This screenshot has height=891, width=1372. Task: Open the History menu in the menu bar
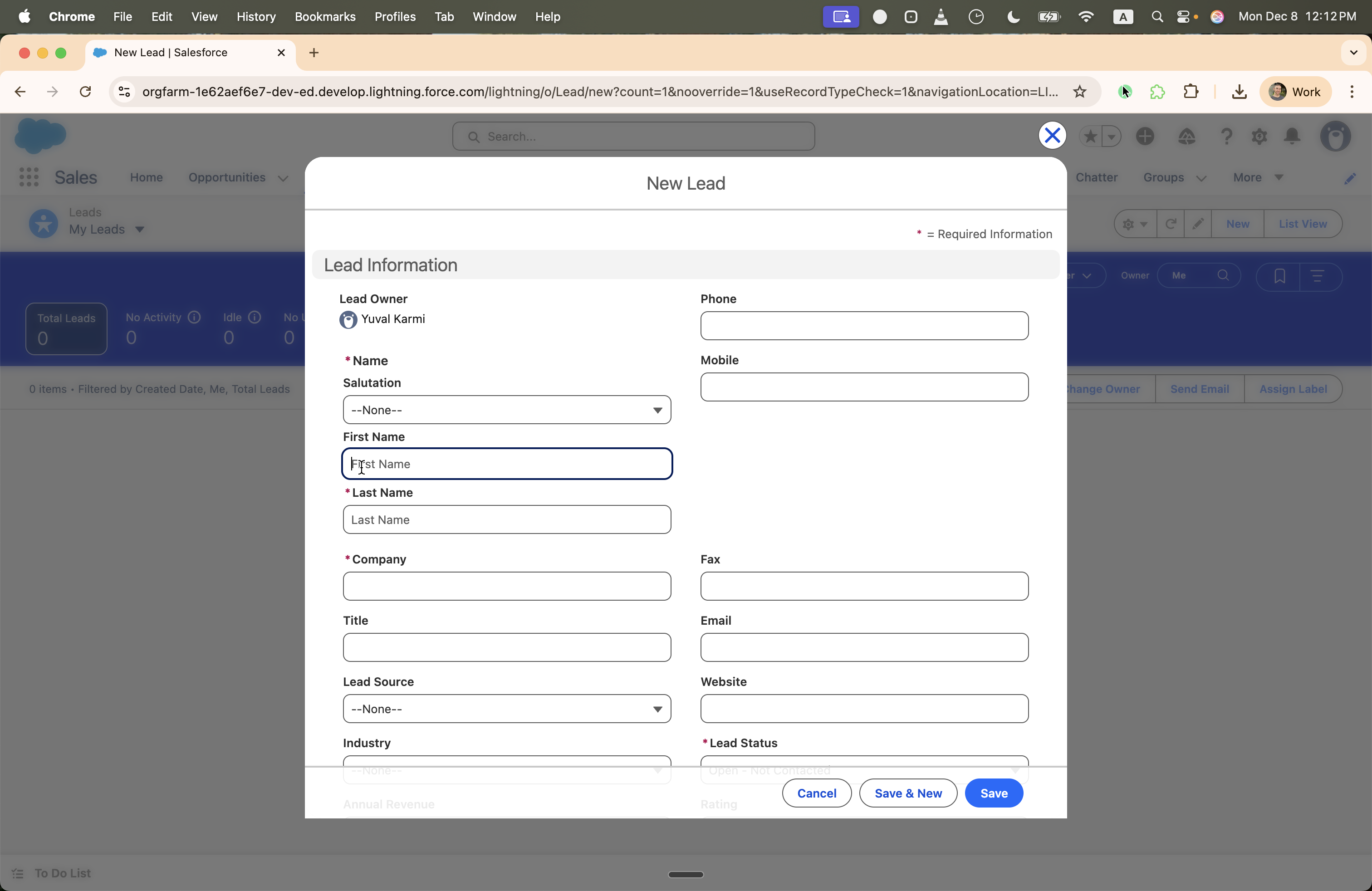(256, 17)
